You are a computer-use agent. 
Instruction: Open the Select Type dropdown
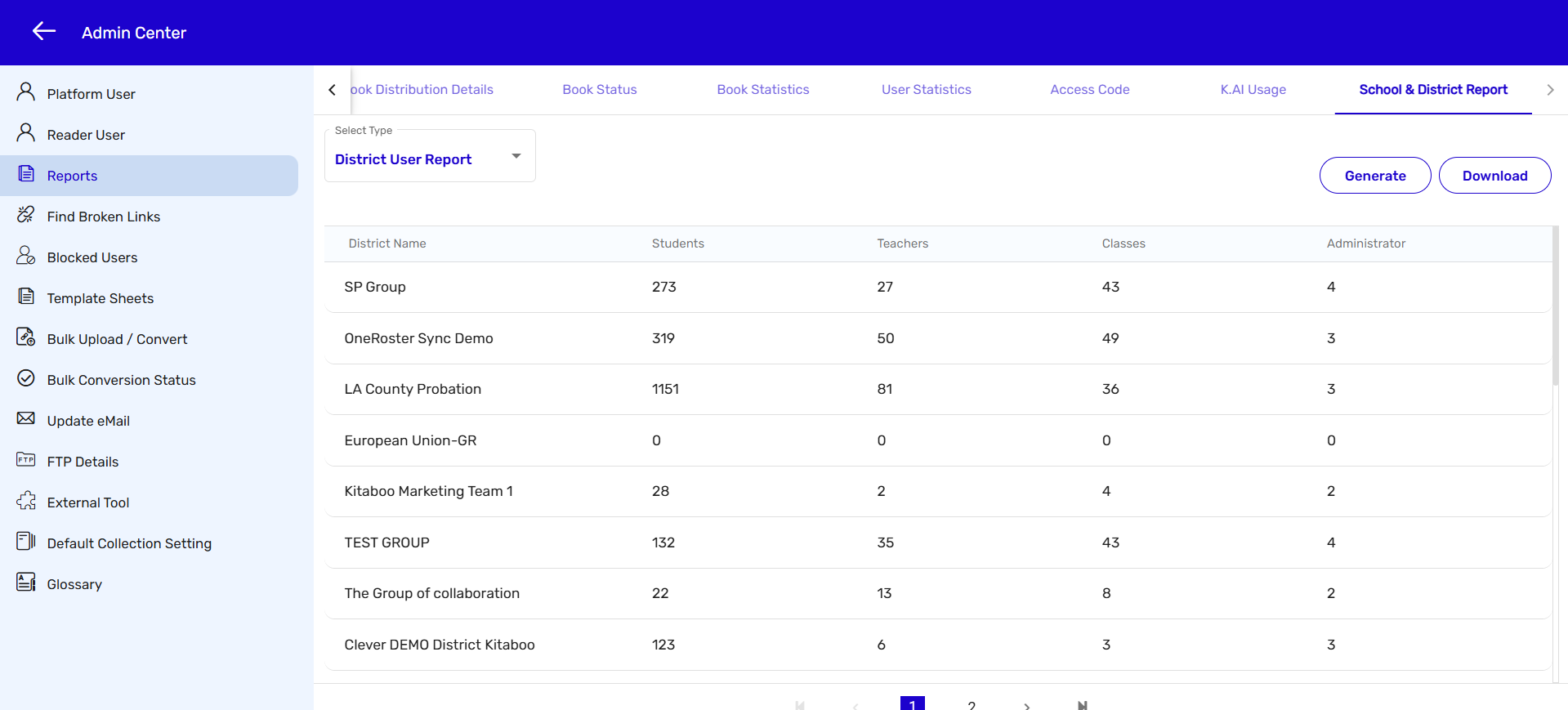click(430, 157)
